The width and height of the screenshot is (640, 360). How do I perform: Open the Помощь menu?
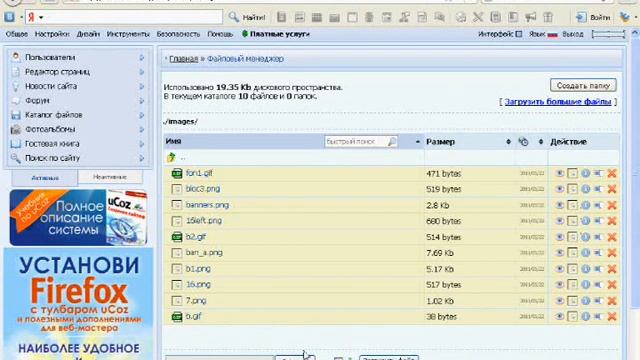220,34
